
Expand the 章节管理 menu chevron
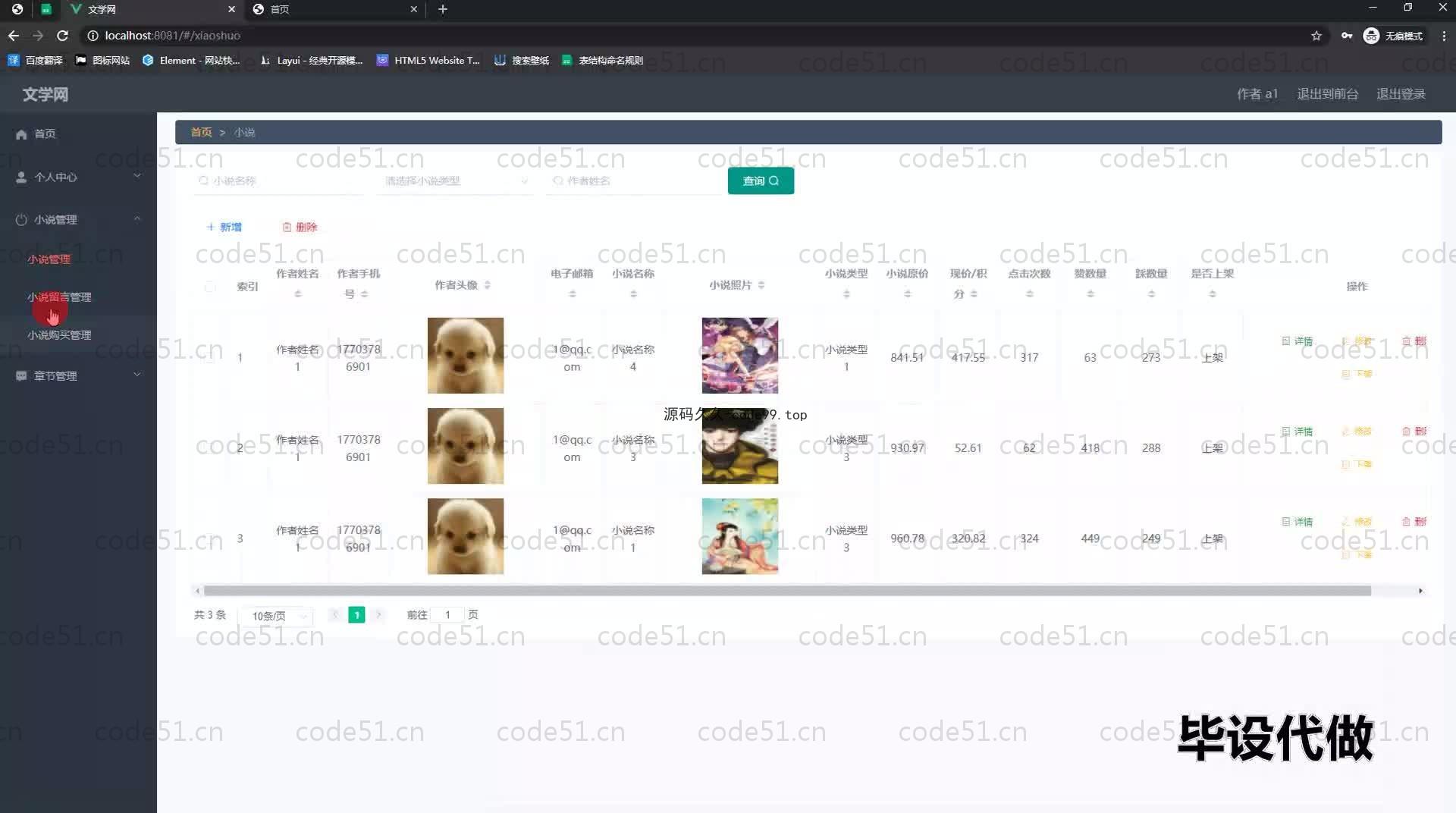tap(137, 375)
